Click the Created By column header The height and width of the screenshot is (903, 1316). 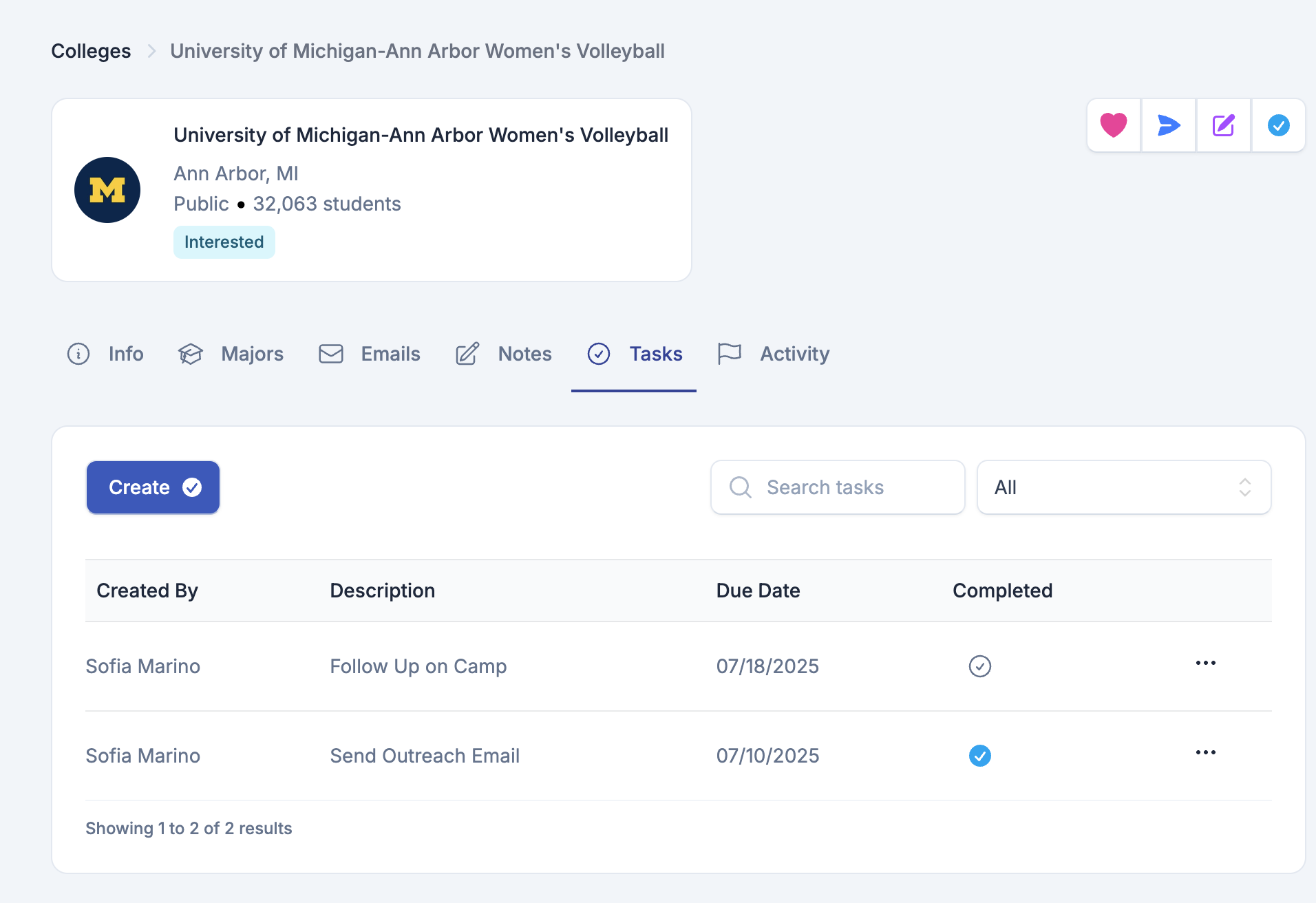(x=147, y=591)
